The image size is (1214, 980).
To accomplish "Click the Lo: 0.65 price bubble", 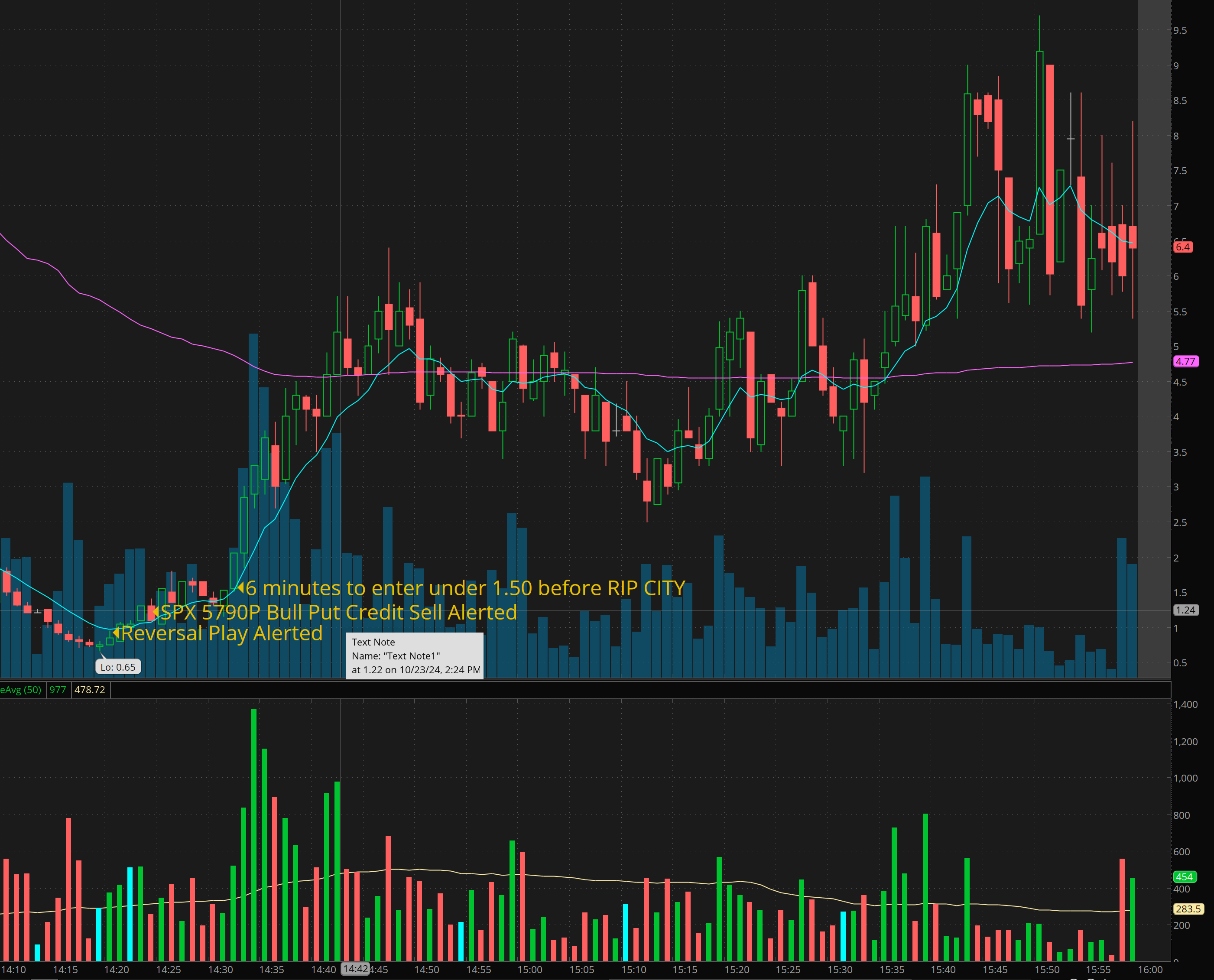I will pos(118,667).
